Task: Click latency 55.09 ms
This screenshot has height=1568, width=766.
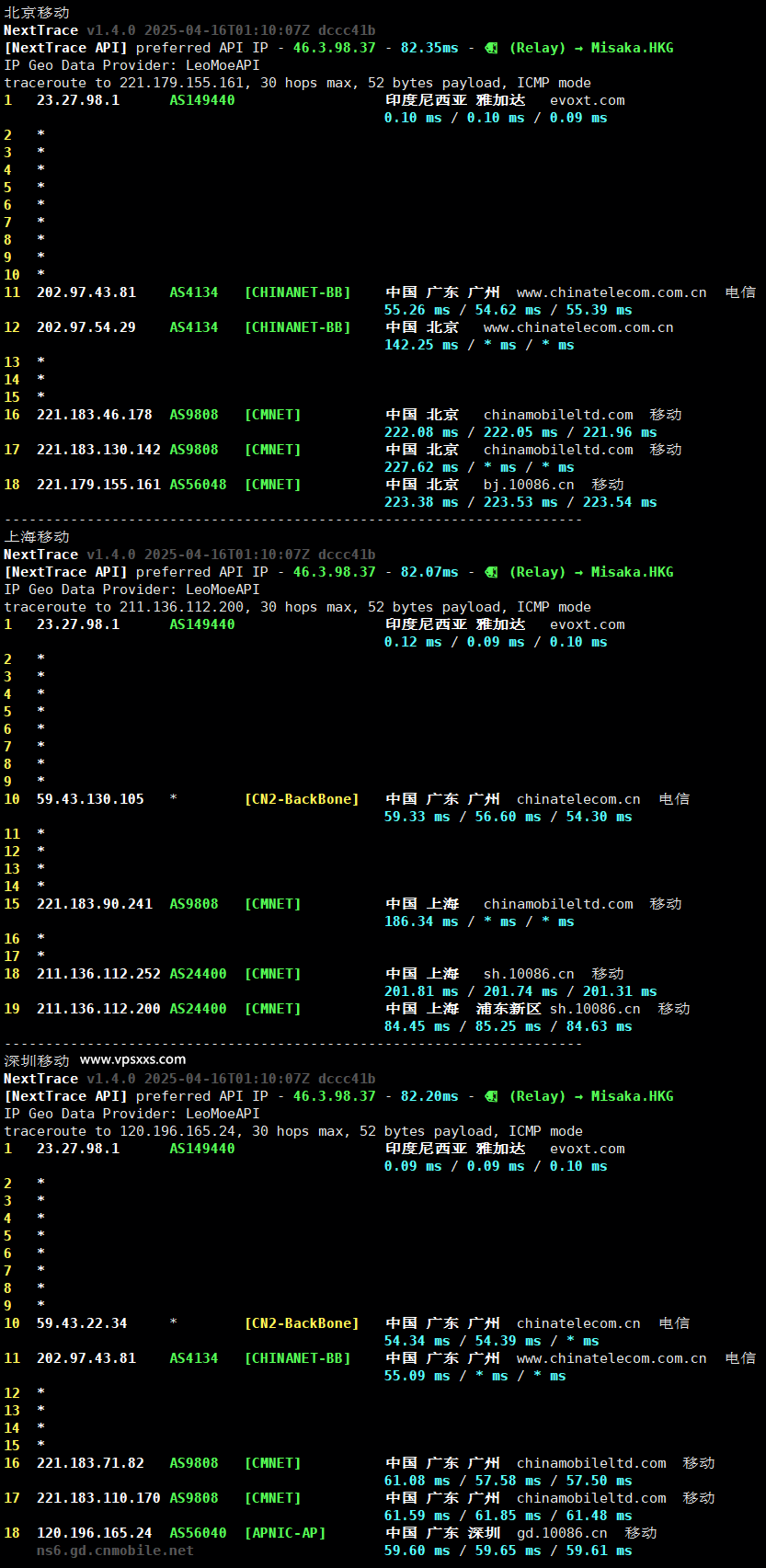Action: [417, 1376]
